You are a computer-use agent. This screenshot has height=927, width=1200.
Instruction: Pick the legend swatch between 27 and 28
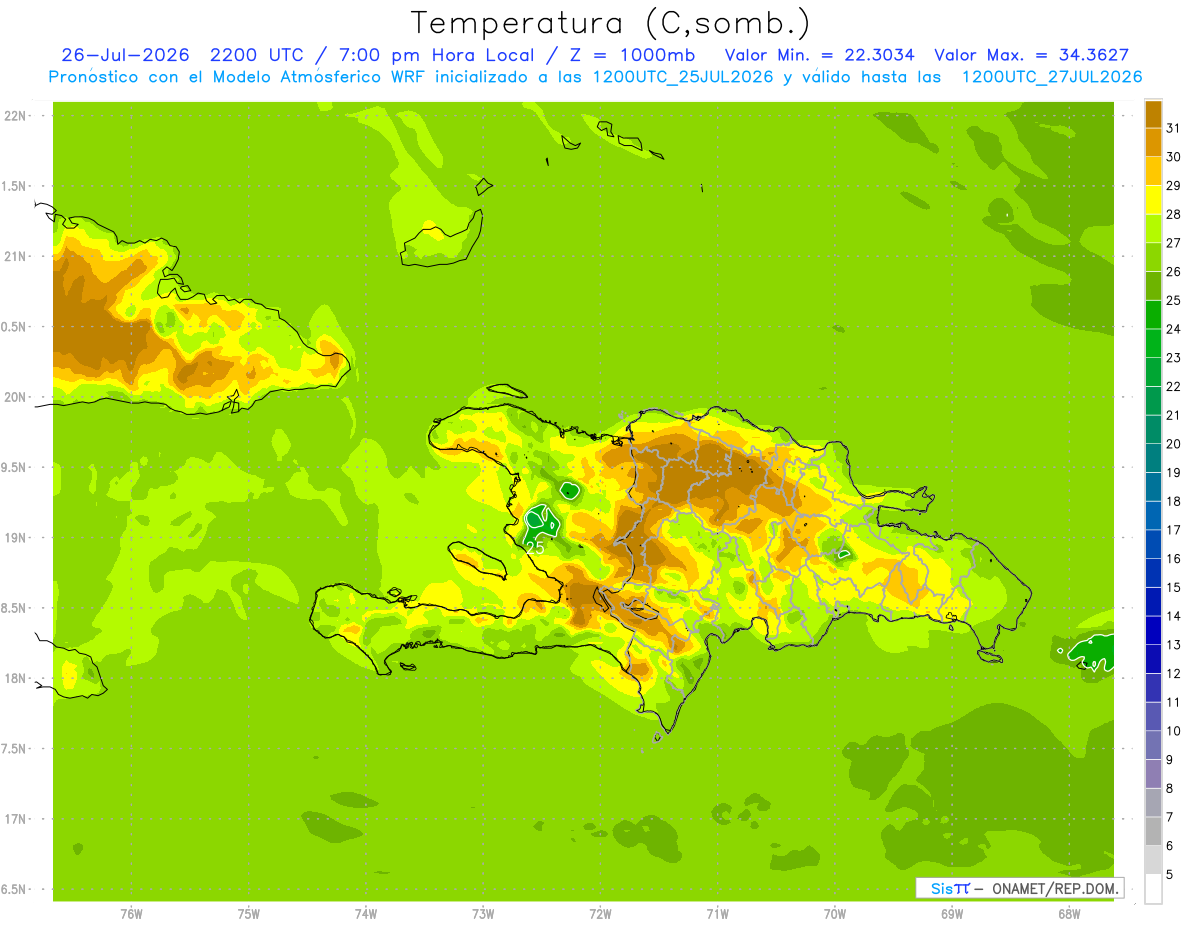(1153, 229)
